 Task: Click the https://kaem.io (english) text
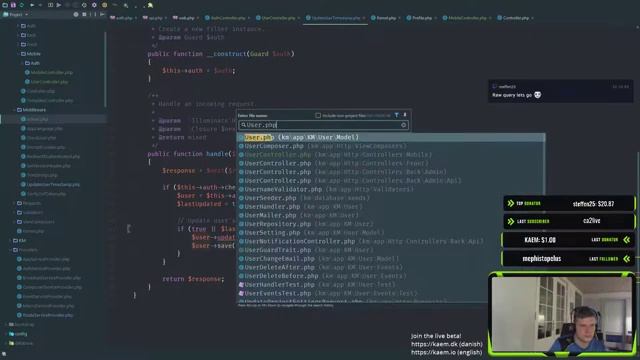point(447,352)
